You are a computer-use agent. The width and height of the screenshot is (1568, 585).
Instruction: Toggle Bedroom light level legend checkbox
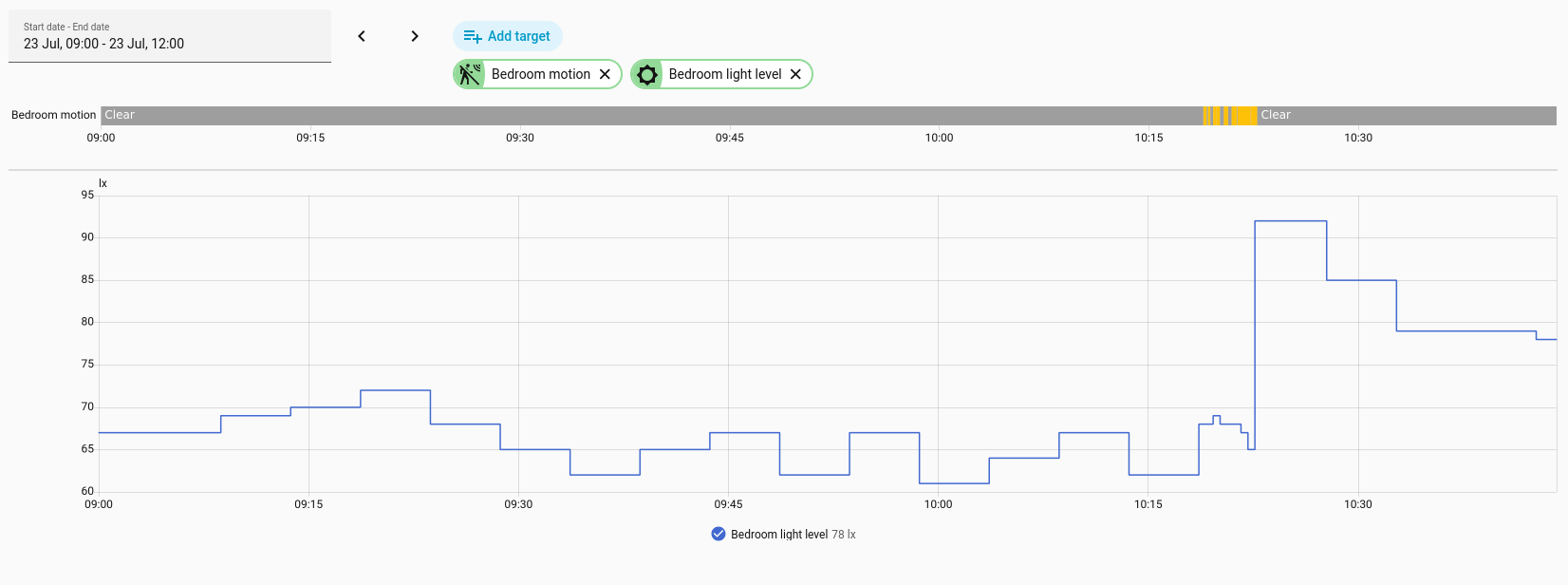click(x=719, y=534)
